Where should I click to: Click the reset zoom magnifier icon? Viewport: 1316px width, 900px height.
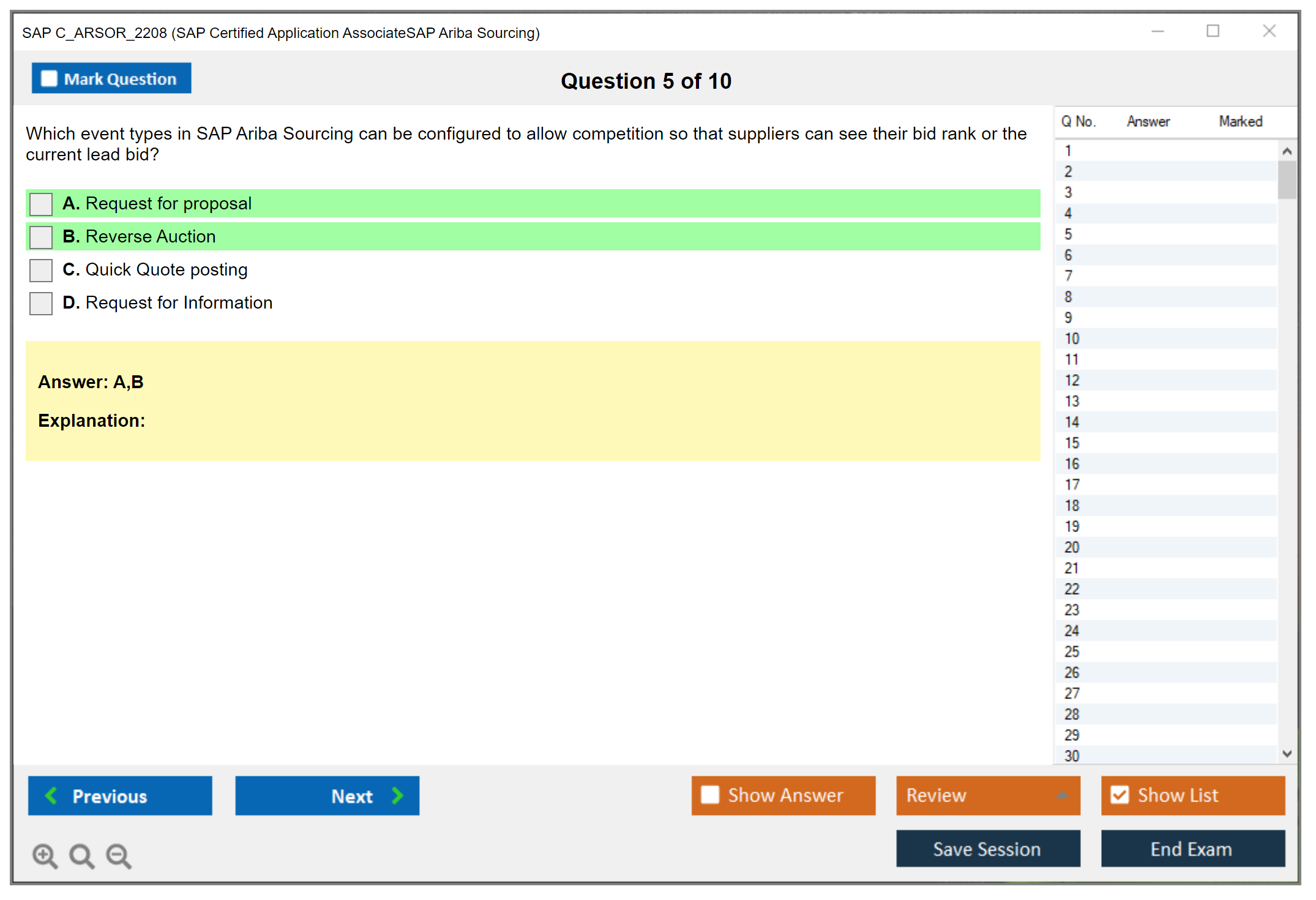point(81,855)
